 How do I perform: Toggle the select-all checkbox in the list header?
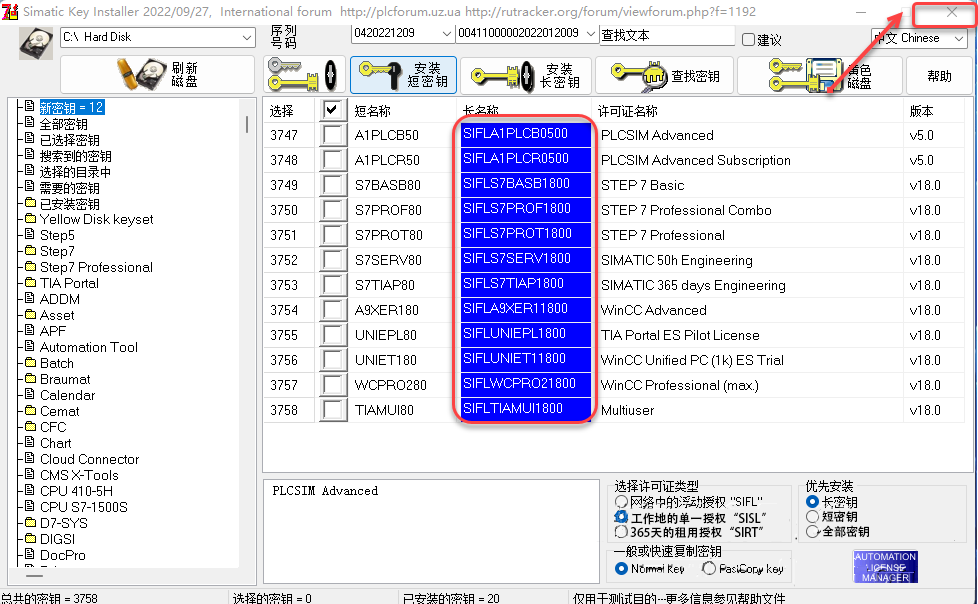click(333, 110)
